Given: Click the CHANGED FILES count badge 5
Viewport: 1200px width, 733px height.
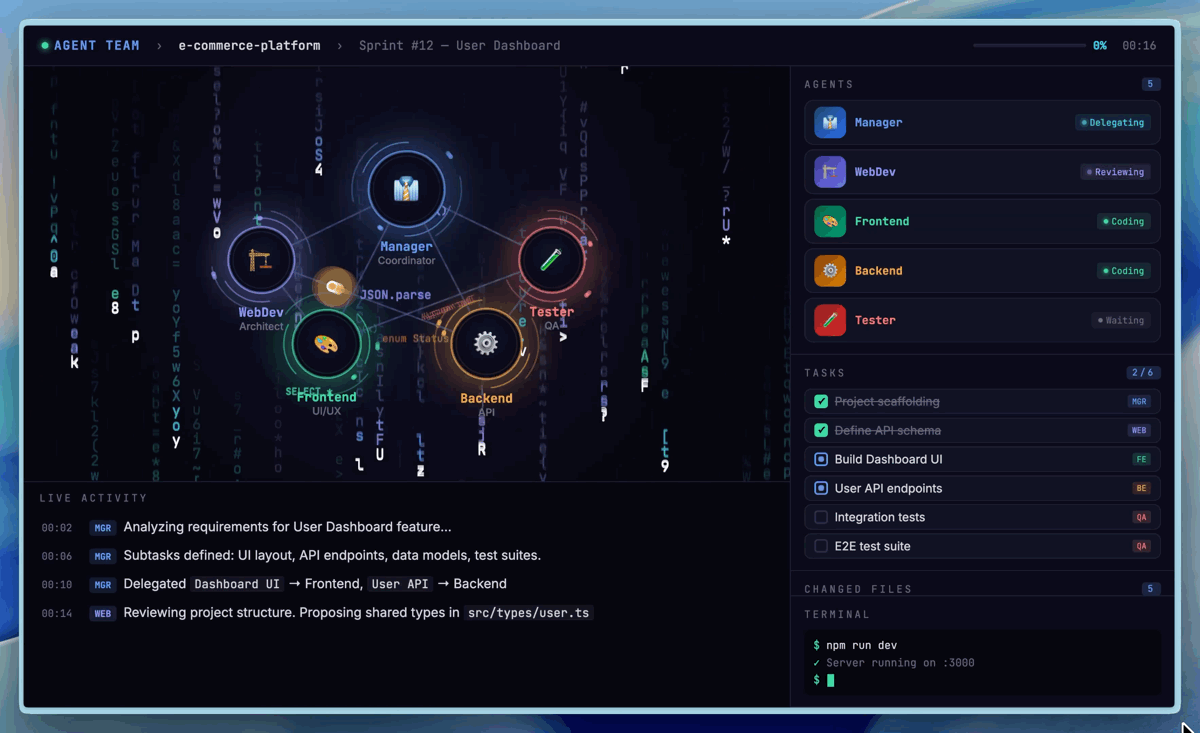Looking at the screenshot, I should tap(1151, 589).
